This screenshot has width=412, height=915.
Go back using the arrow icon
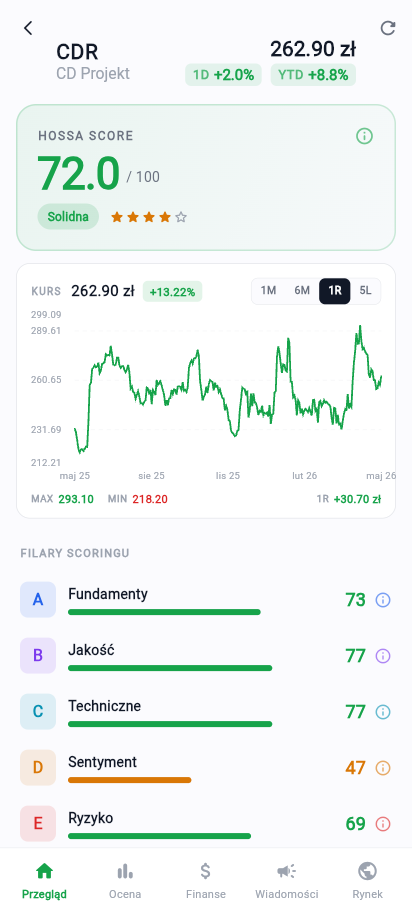[x=28, y=28]
